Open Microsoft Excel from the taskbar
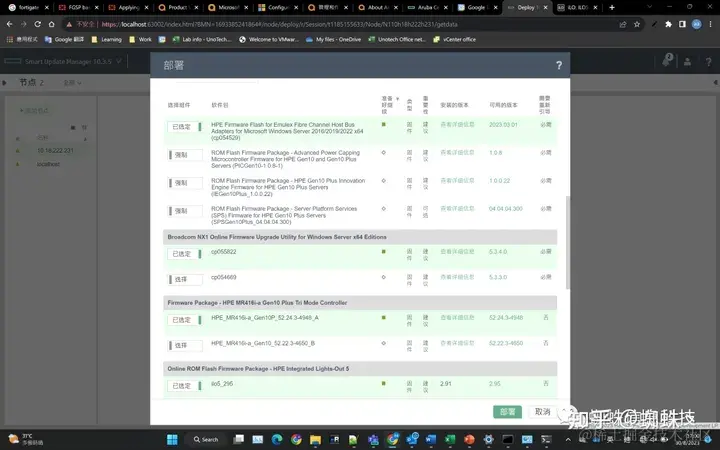The width and height of the screenshot is (720, 450). pos(450,439)
